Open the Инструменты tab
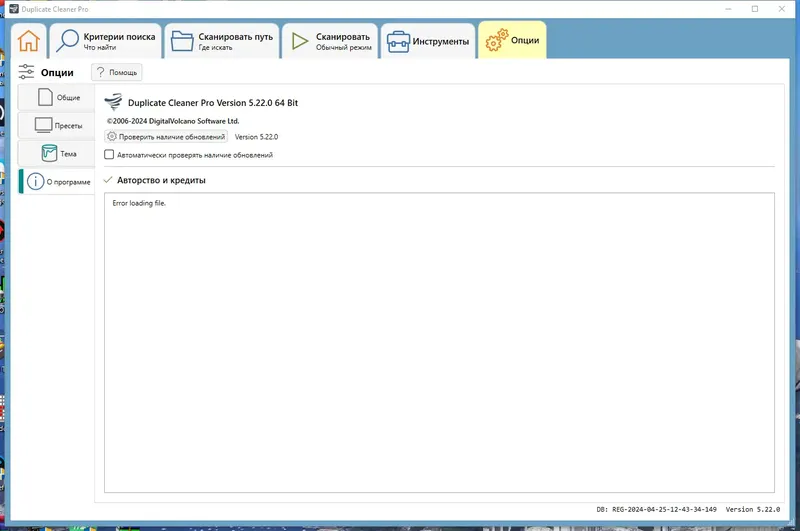The width and height of the screenshot is (800, 531). tap(428, 41)
